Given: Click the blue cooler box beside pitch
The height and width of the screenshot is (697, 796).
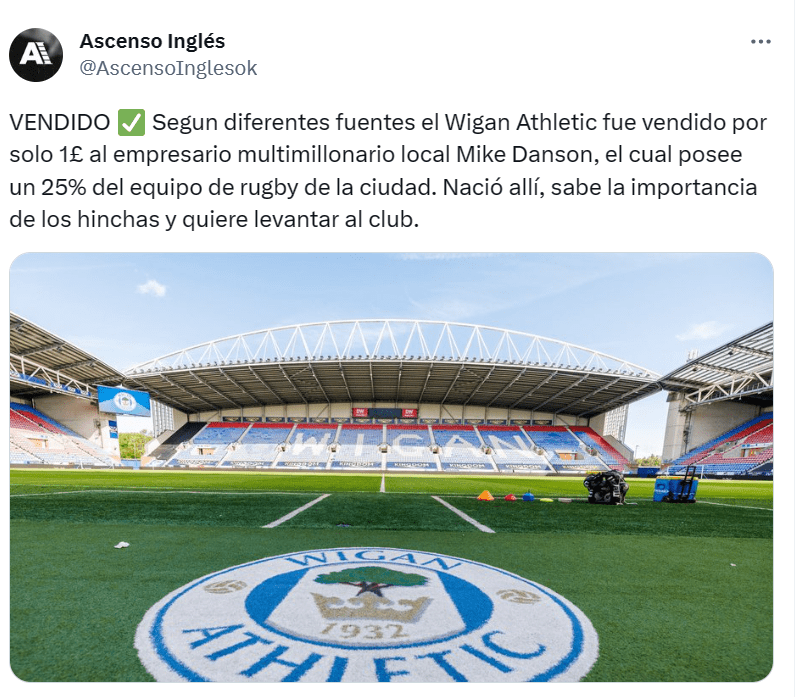Looking at the screenshot, I should click(676, 489).
